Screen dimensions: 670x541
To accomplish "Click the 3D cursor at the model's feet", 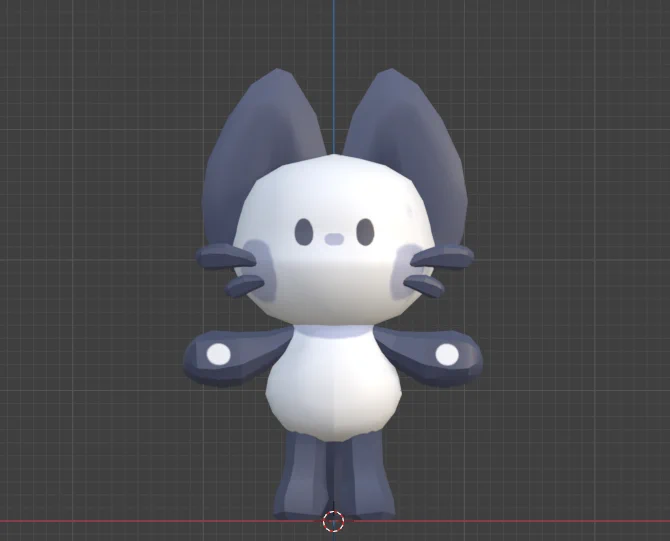I will pos(333,521).
